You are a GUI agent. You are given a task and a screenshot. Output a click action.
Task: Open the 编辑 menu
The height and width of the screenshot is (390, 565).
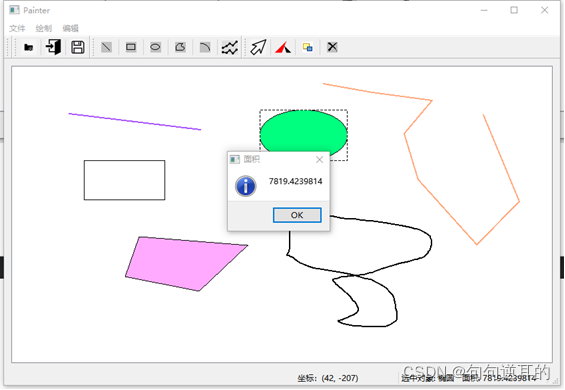coord(71,28)
